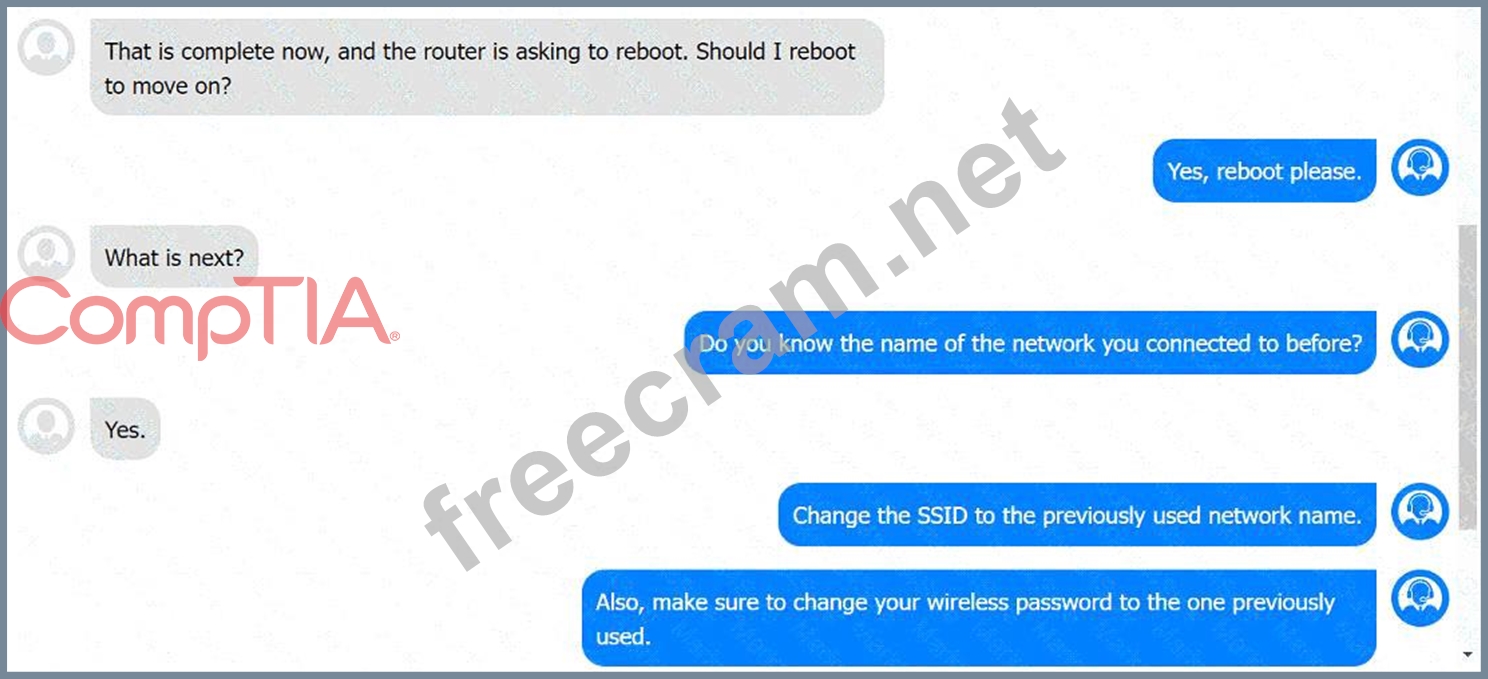Screen dimensions: 1488x679
Task: Click the agent headset avatar beside network name question
Action: pos(1420,339)
